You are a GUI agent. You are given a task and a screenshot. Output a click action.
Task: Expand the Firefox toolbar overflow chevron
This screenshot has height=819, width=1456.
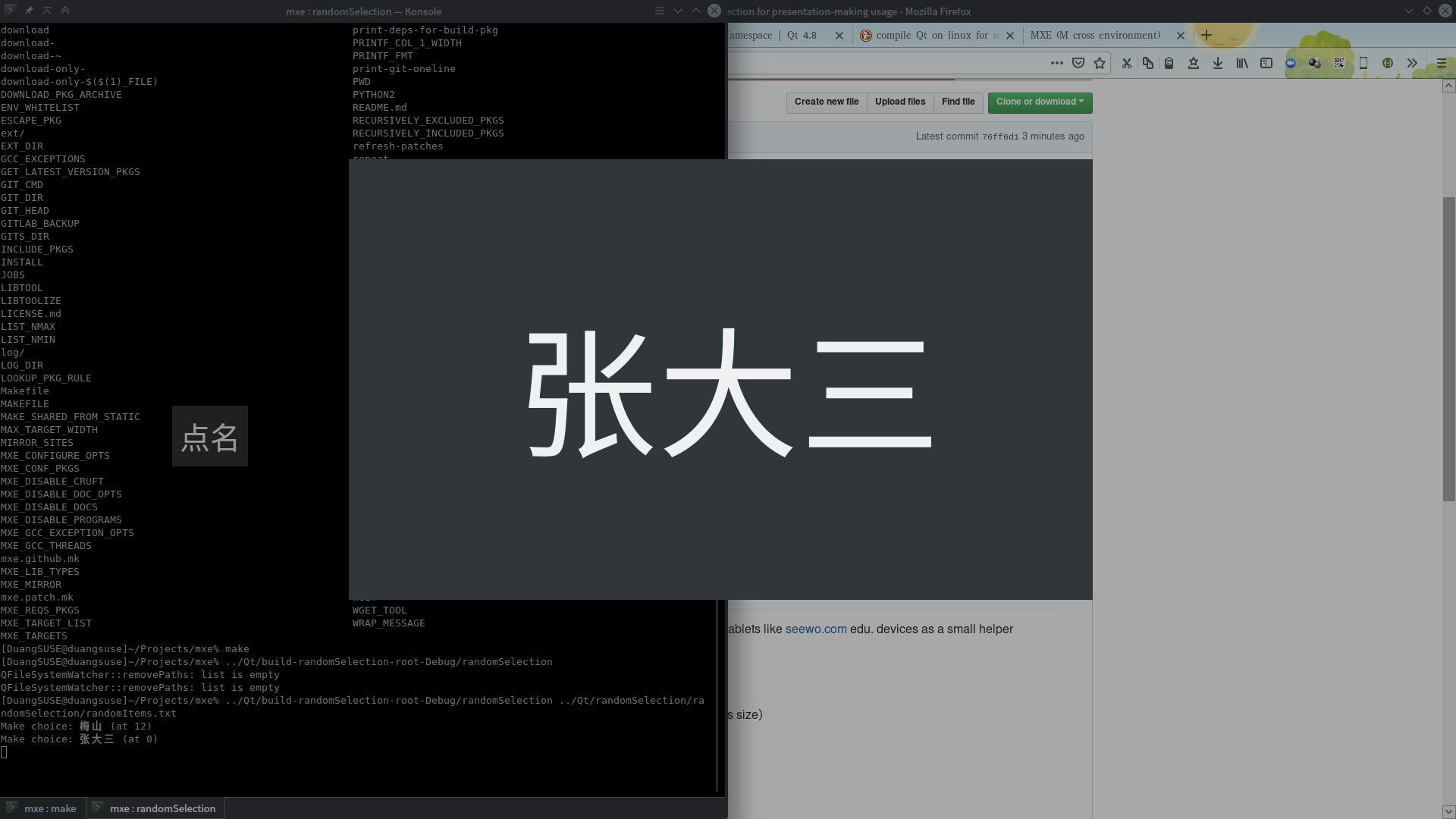(1412, 64)
